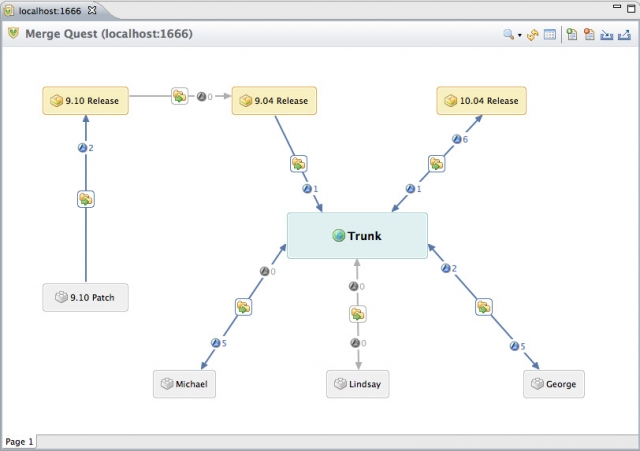640x451 pixels.
Task: Click the magnifier zoom icon in toolbar
Action: pyautogui.click(x=508, y=34)
